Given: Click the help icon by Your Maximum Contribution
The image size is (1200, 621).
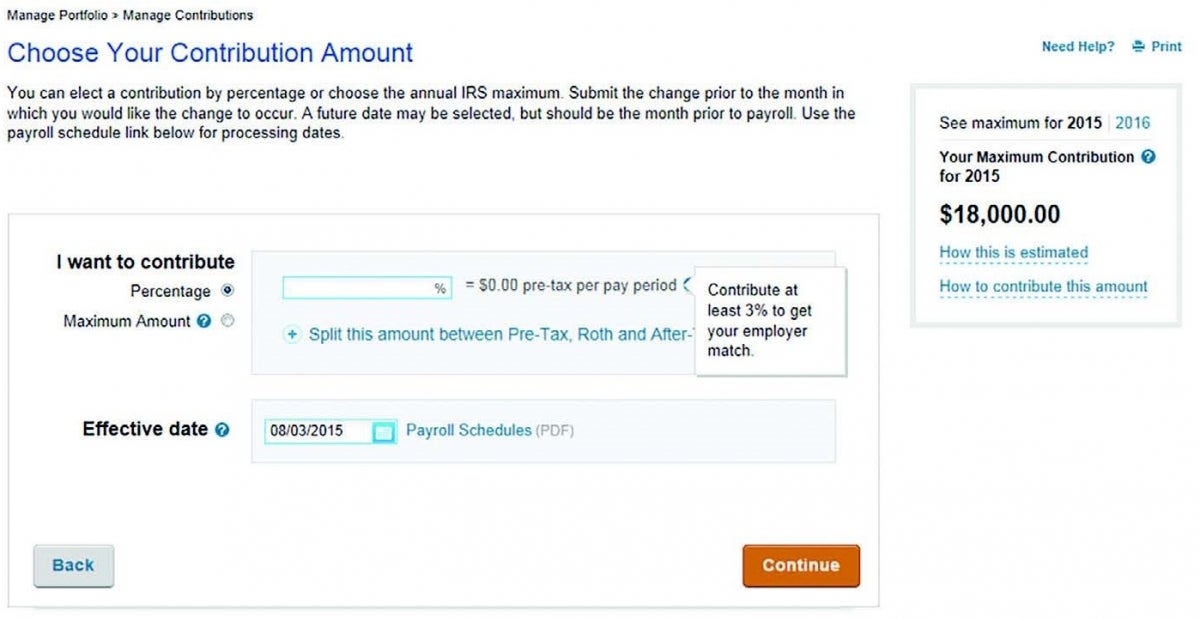Looking at the screenshot, I should point(1149,157).
